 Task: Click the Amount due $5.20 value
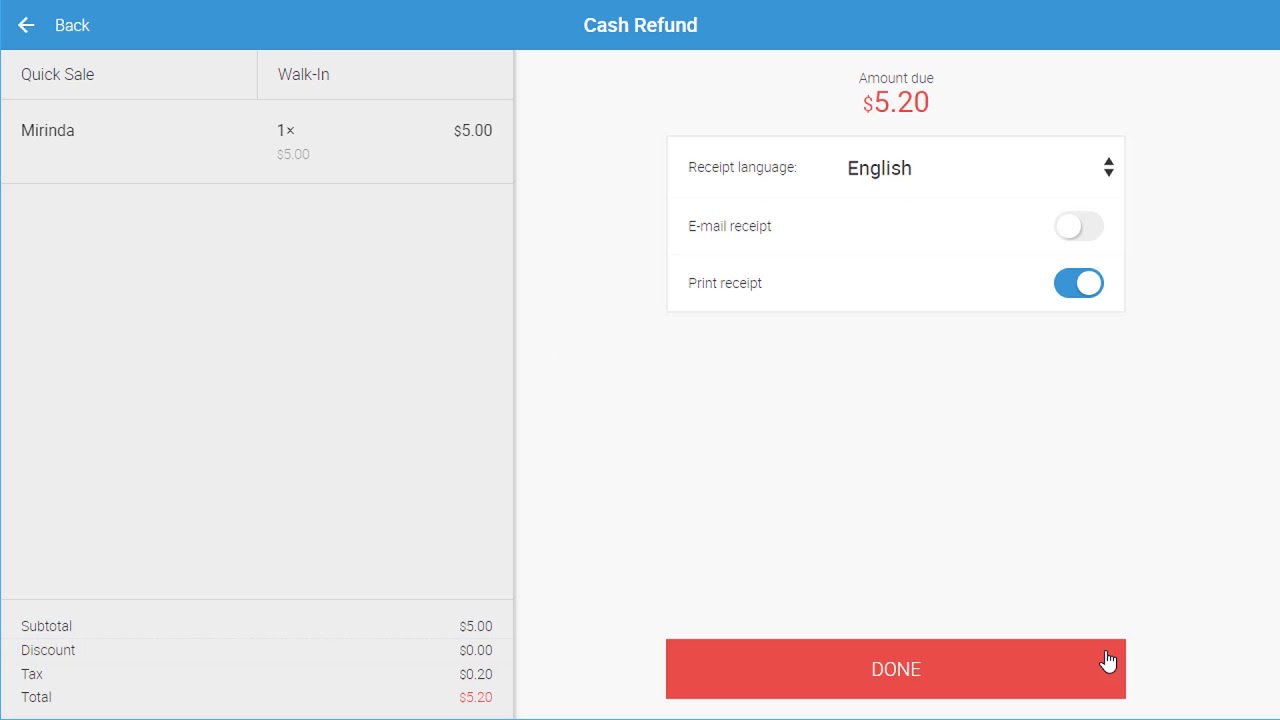click(896, 102)
